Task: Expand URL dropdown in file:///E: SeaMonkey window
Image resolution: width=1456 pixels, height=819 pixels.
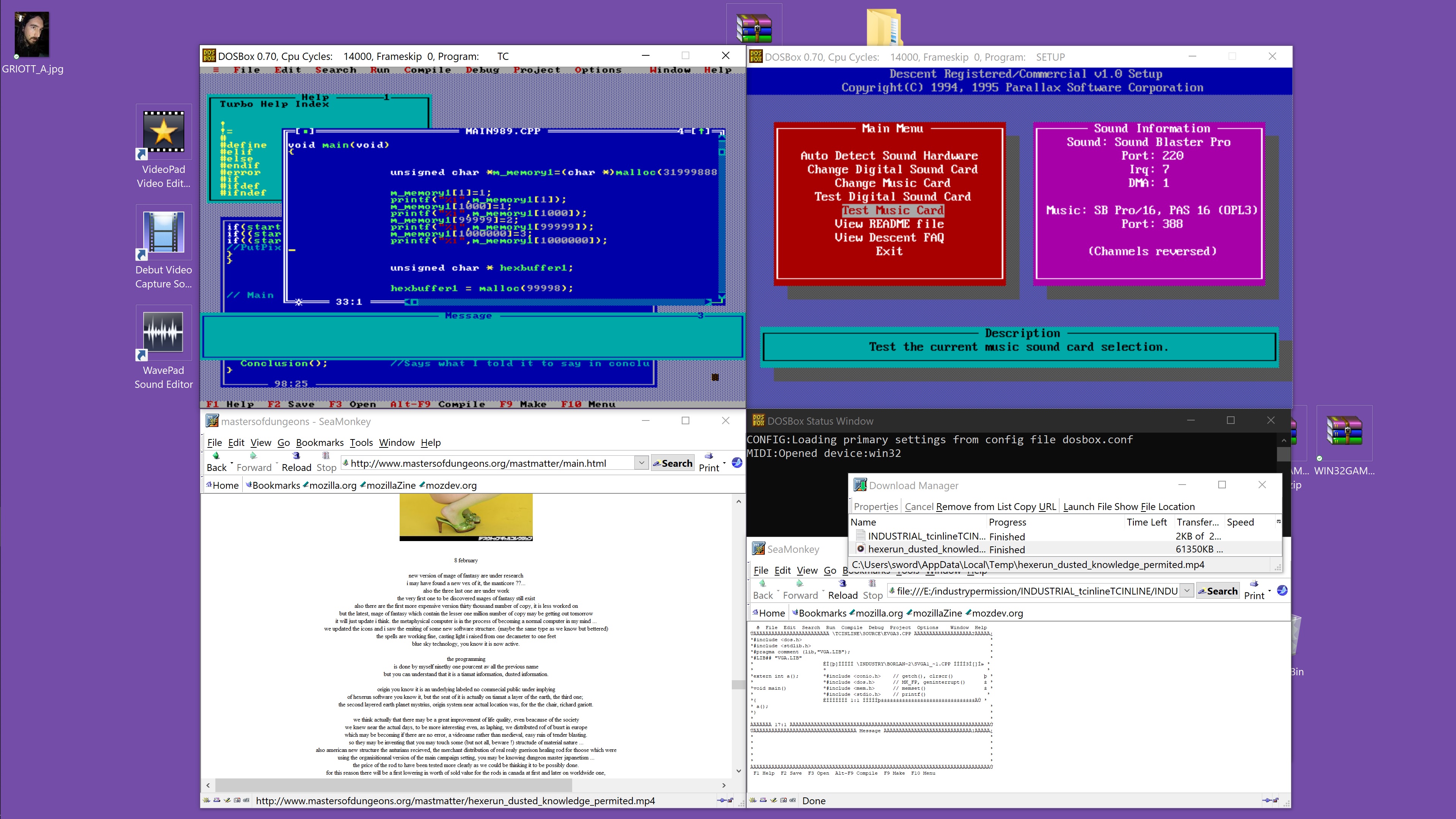Action: click(1187, 591)
